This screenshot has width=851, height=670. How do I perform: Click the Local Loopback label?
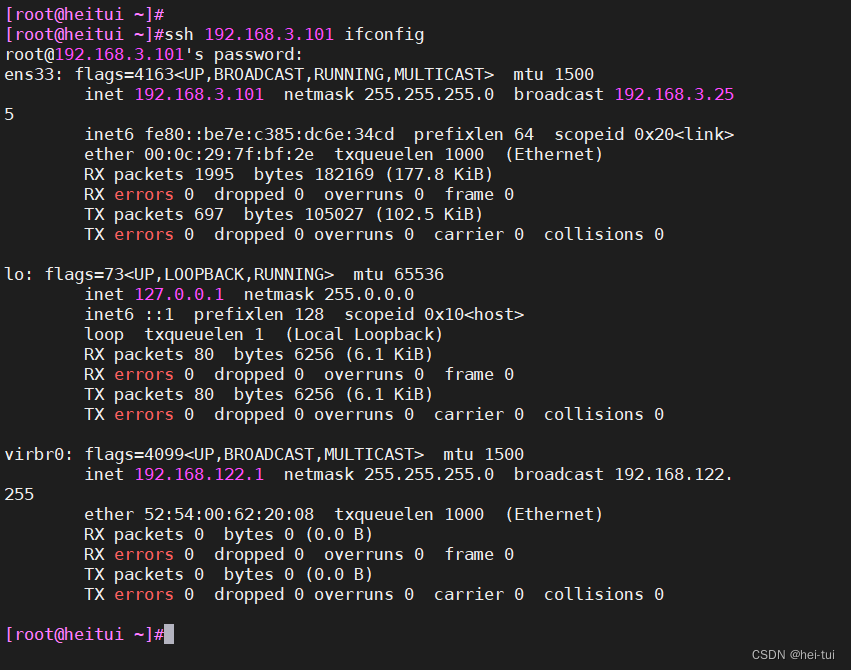364,335
